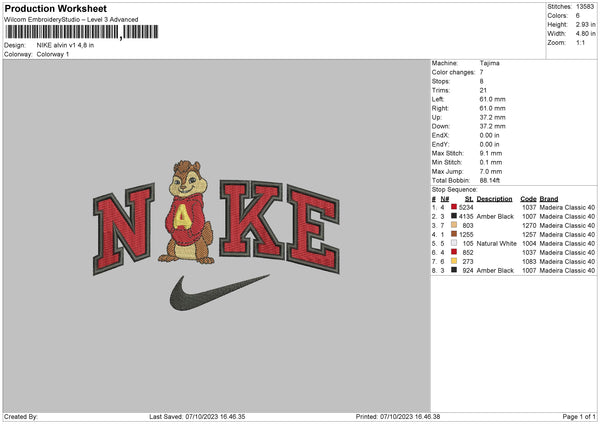Click the Alvin chipmunk in the design preview
The width and height of the screenshot is (600, 424).
click(x=187, y=213)
